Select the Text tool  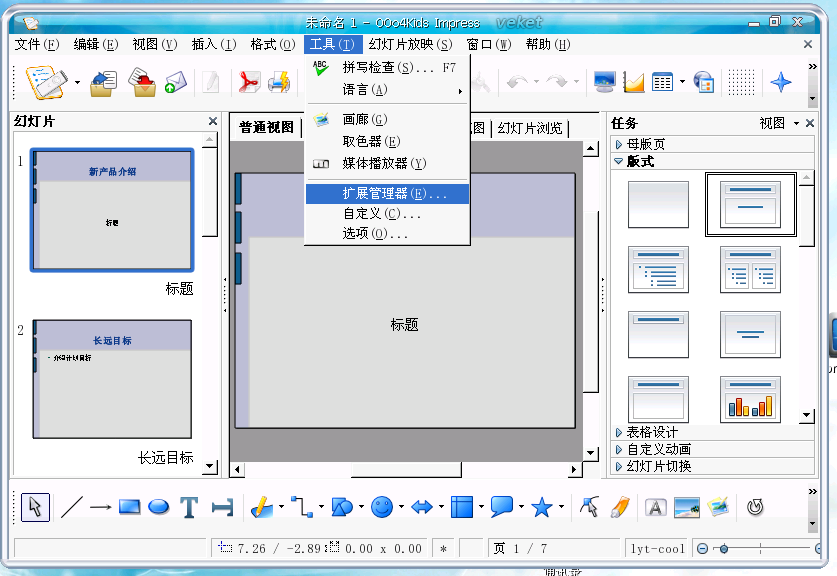[x=189, y=507]
